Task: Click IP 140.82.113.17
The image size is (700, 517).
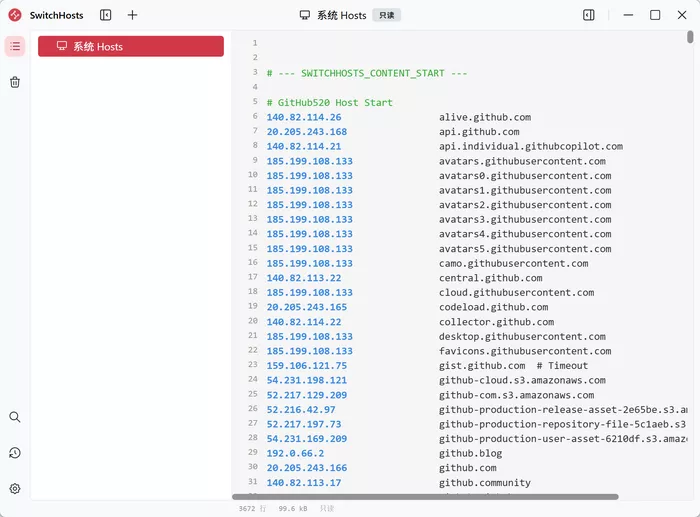Action: 304,483
